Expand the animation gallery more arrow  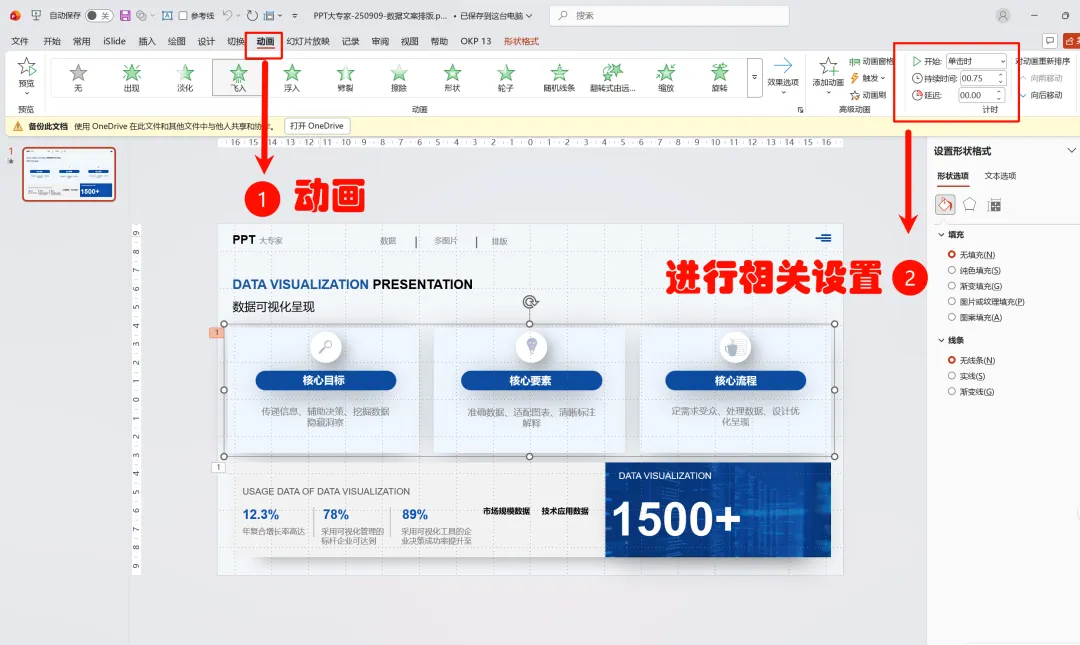(x=754, y=77)
